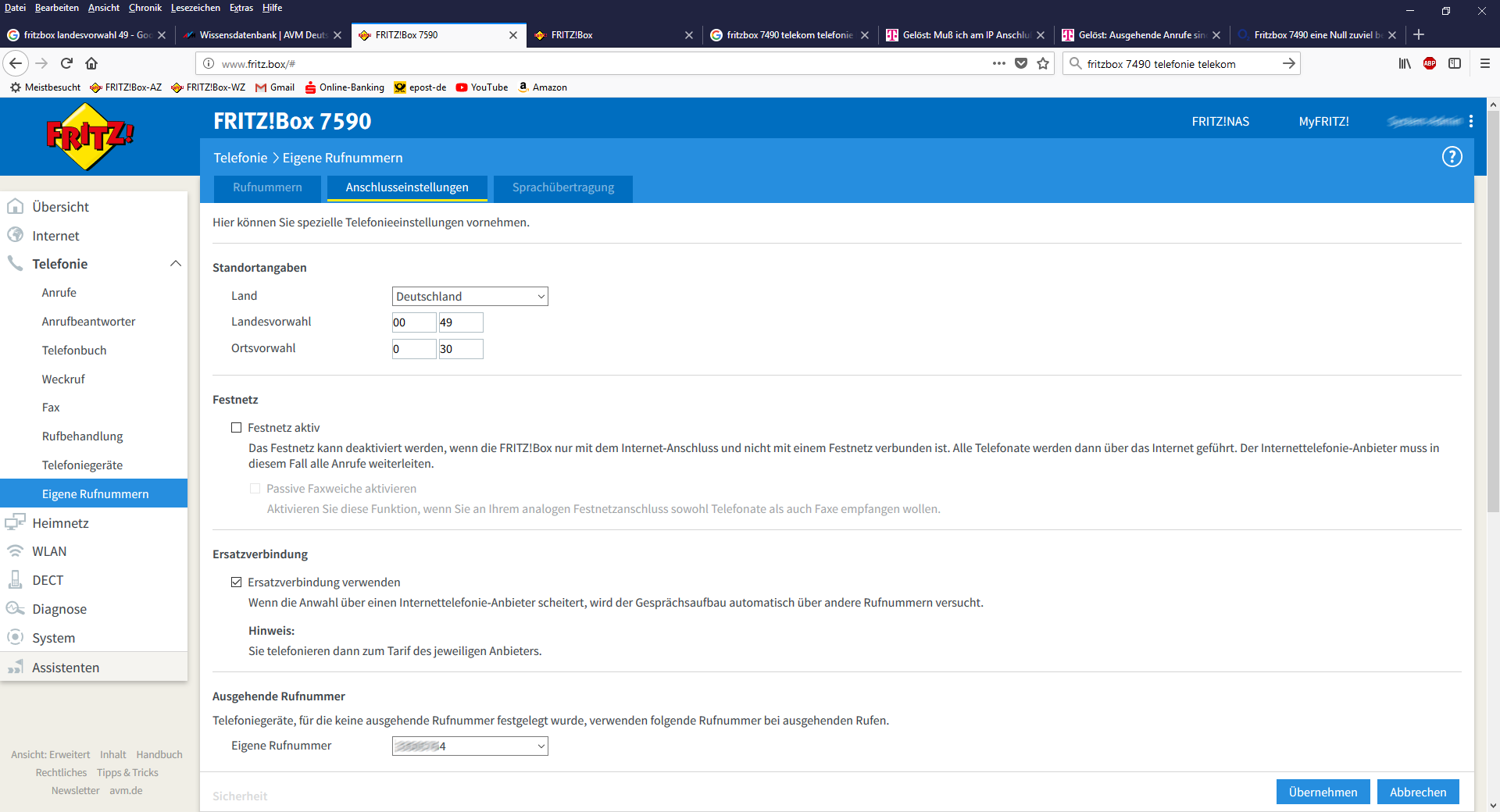The height and width of the screenshot is (812, 1500).
Task: Toggle the sidebar view icon
Action: coord(1455,63)
